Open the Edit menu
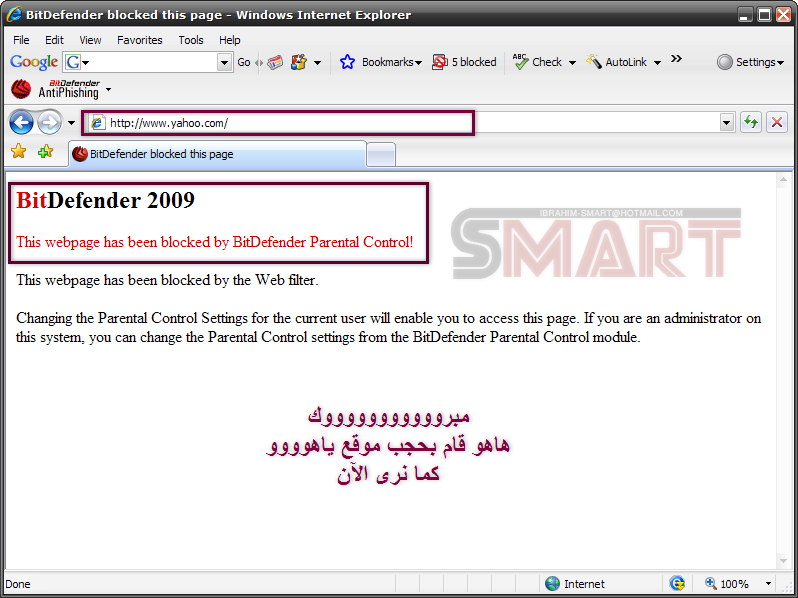 [x=54, y=40]
